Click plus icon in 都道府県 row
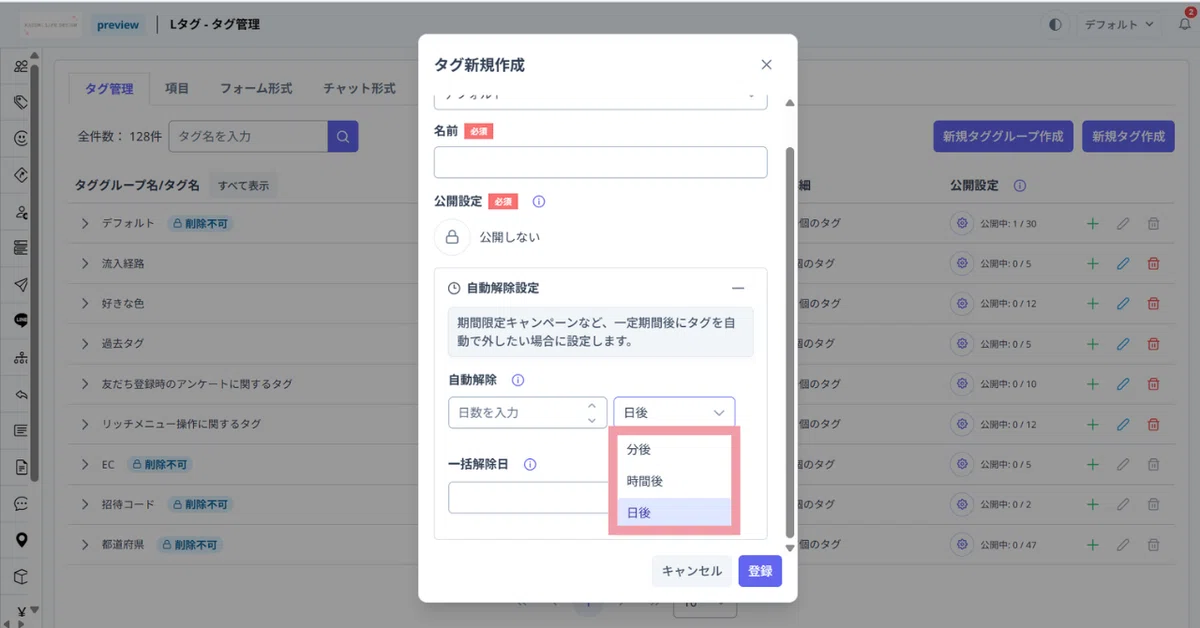 [1092, 545]
